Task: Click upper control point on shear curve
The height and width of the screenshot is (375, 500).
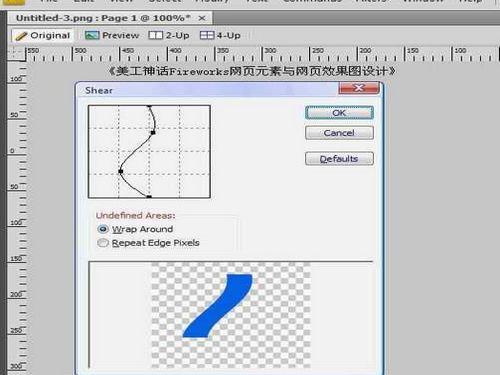Action: pyautogui.click(x=153, y=133)
